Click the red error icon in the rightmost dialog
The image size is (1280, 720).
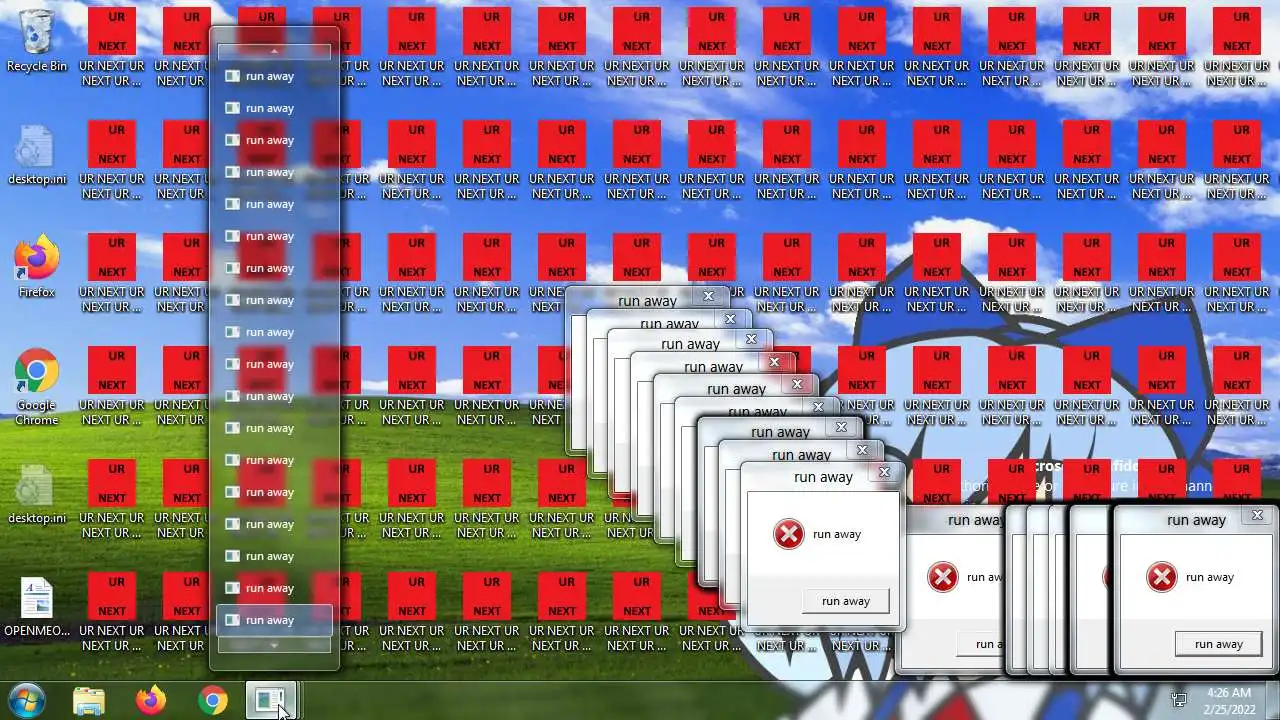tap(1161, 577)
